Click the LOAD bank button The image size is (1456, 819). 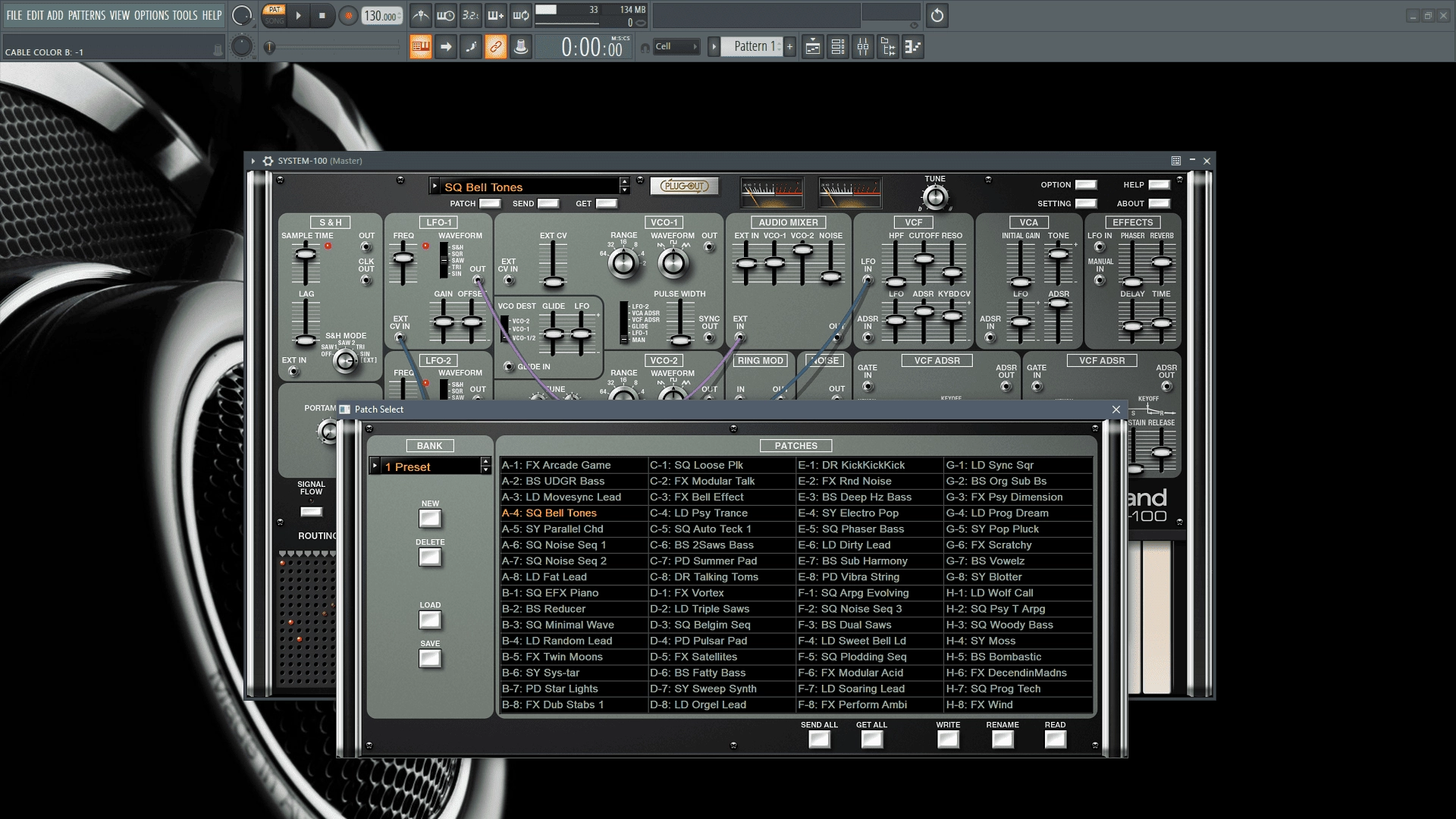pyautogui.click(x=430, y=620)
